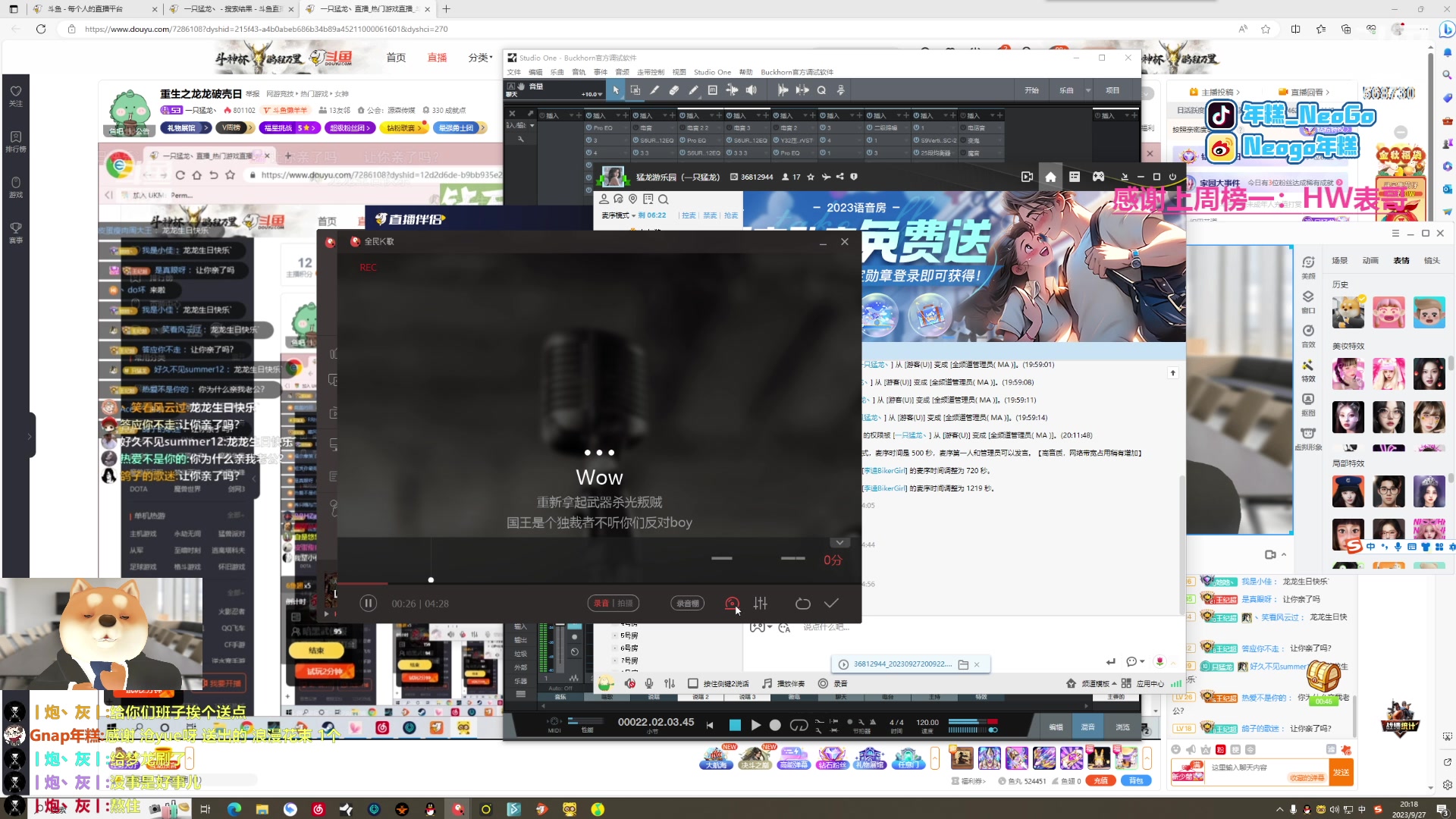Image resolution: width=1456 pixels, height=819 pixels.
Task: Click the checkmark finish icon in the K歌 window
Action: (831, 603)
